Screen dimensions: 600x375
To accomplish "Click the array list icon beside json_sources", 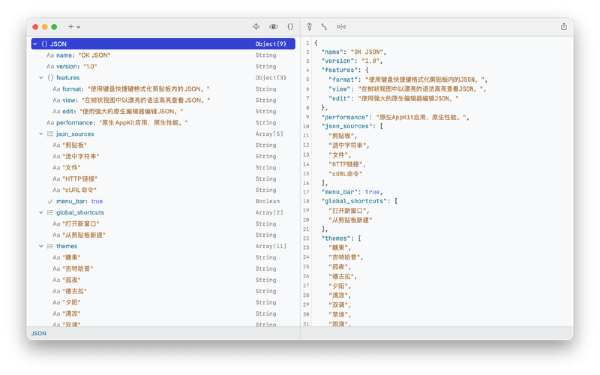I will pyautogui.click(x=50, y=134).
